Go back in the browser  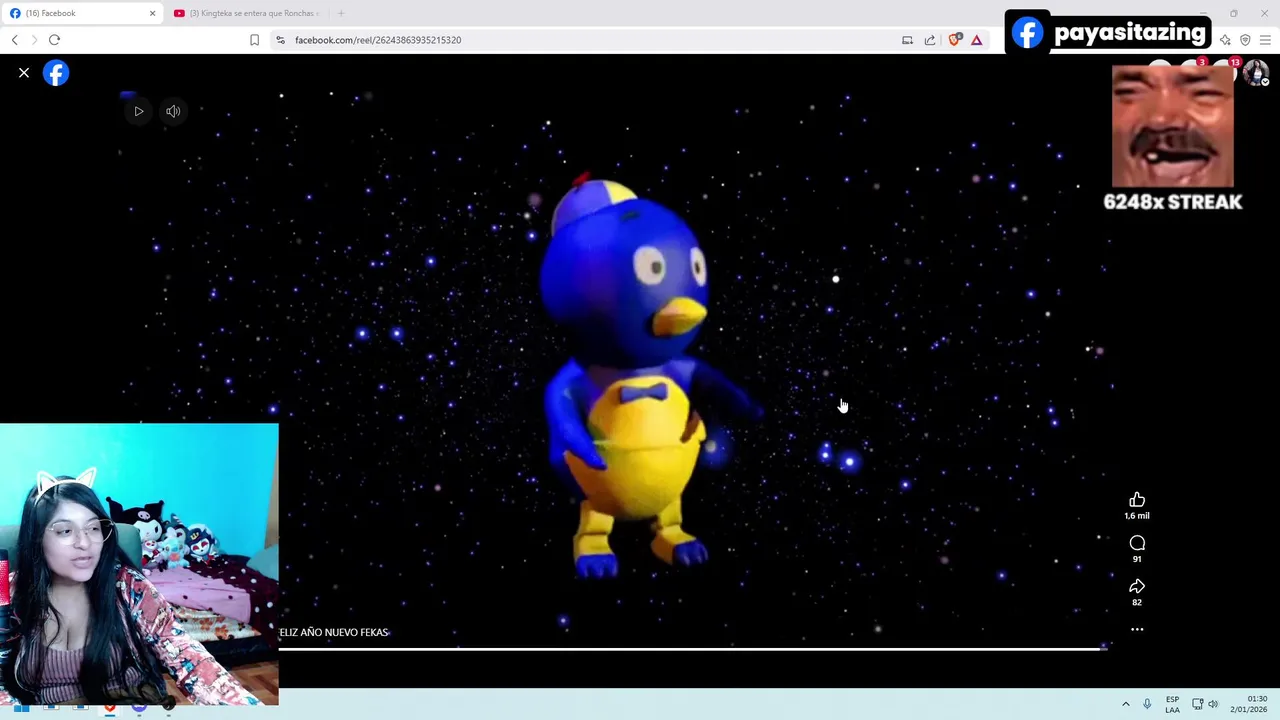pos(14,40)
